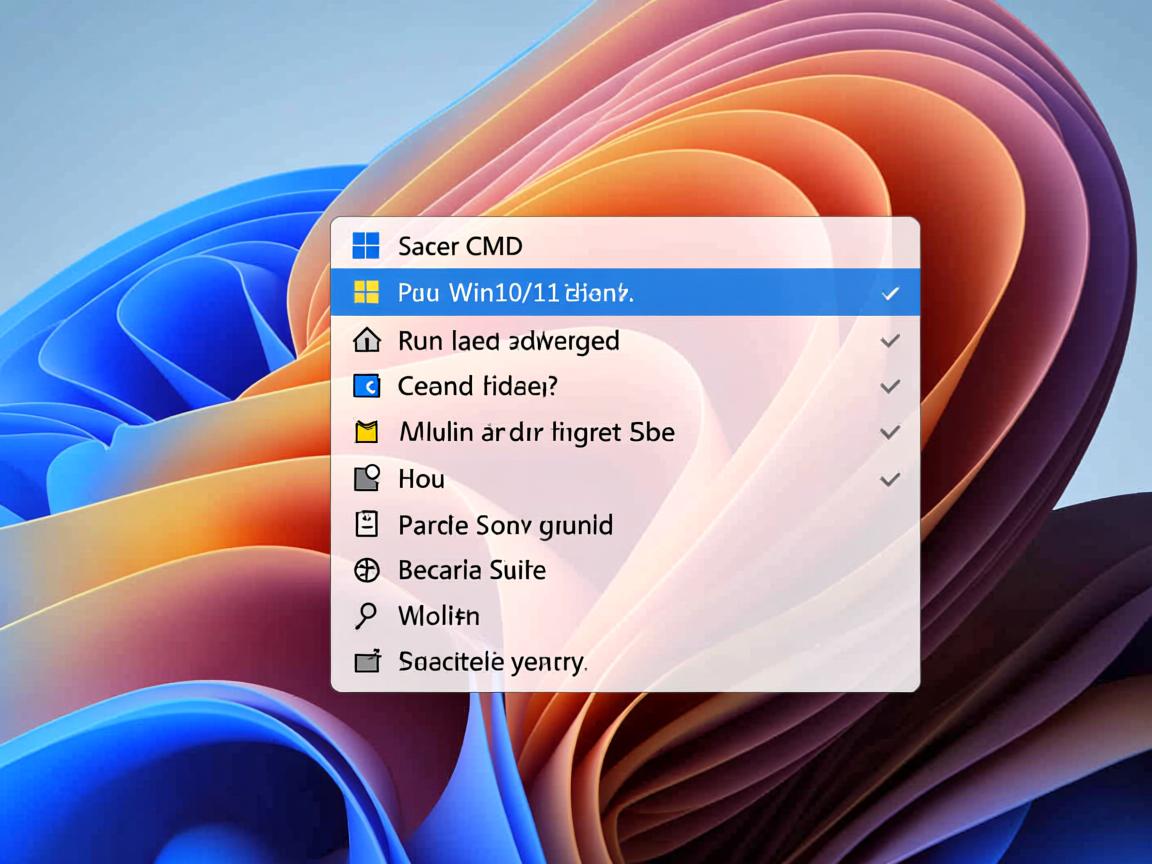
Task: Click the face page icon beside Parcle Sonv
Action: [x=367, y=524]
